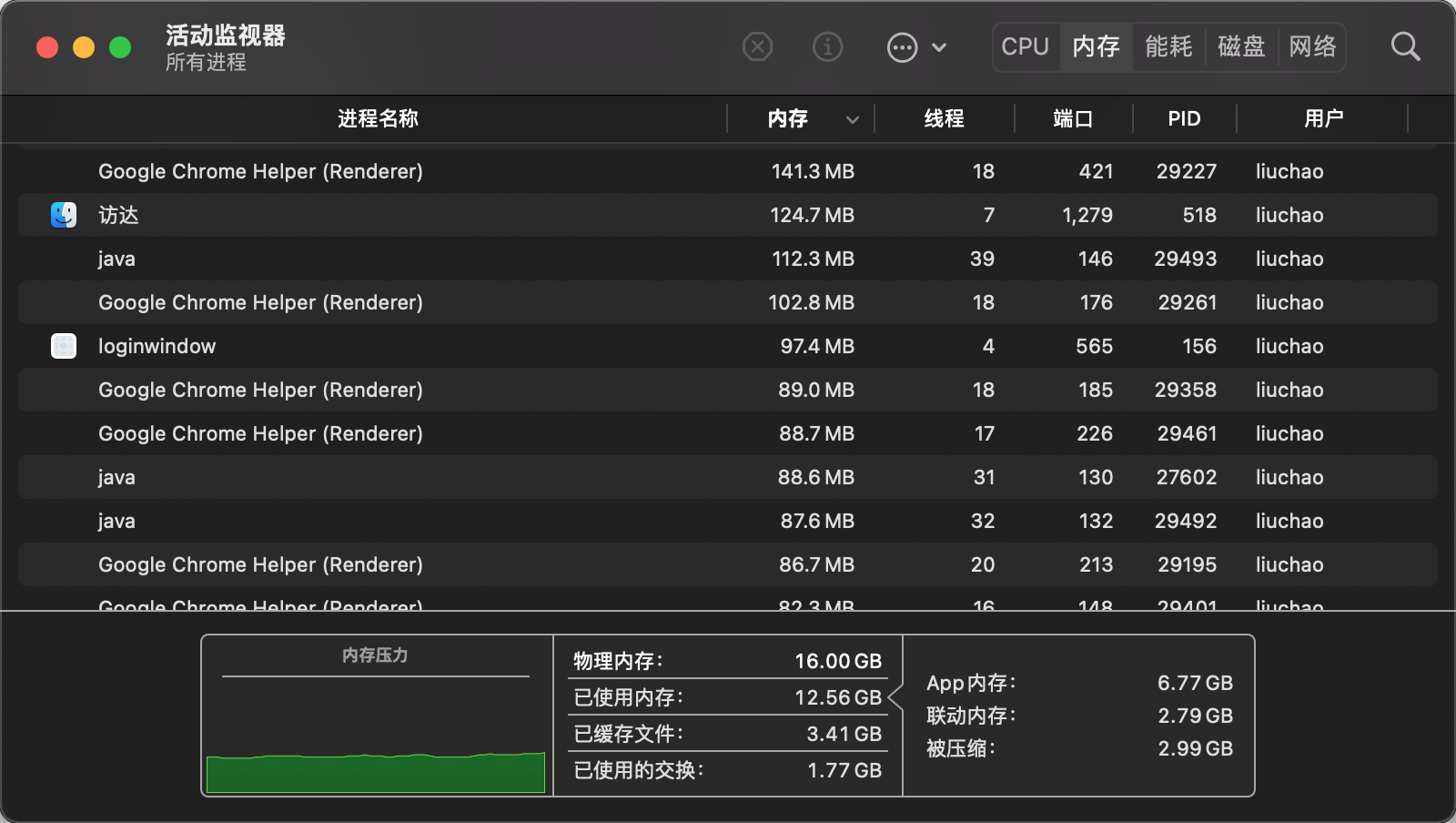Click the PID 156 cell

pos(1199,346)
